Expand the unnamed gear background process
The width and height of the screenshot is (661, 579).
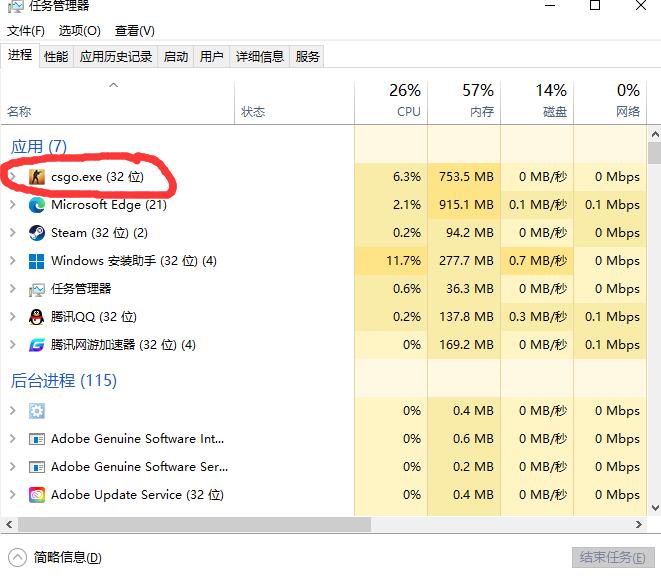pos(13,411)
